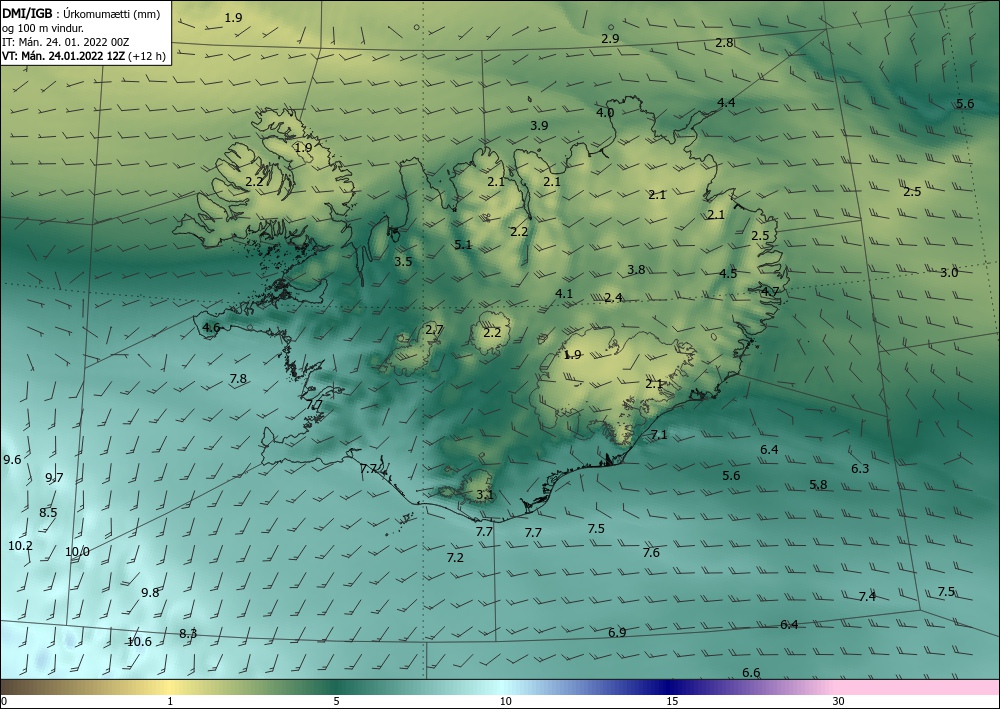Click the 9.6 value at the left edge
1000x709 pixels.
(x=12, y=459)
